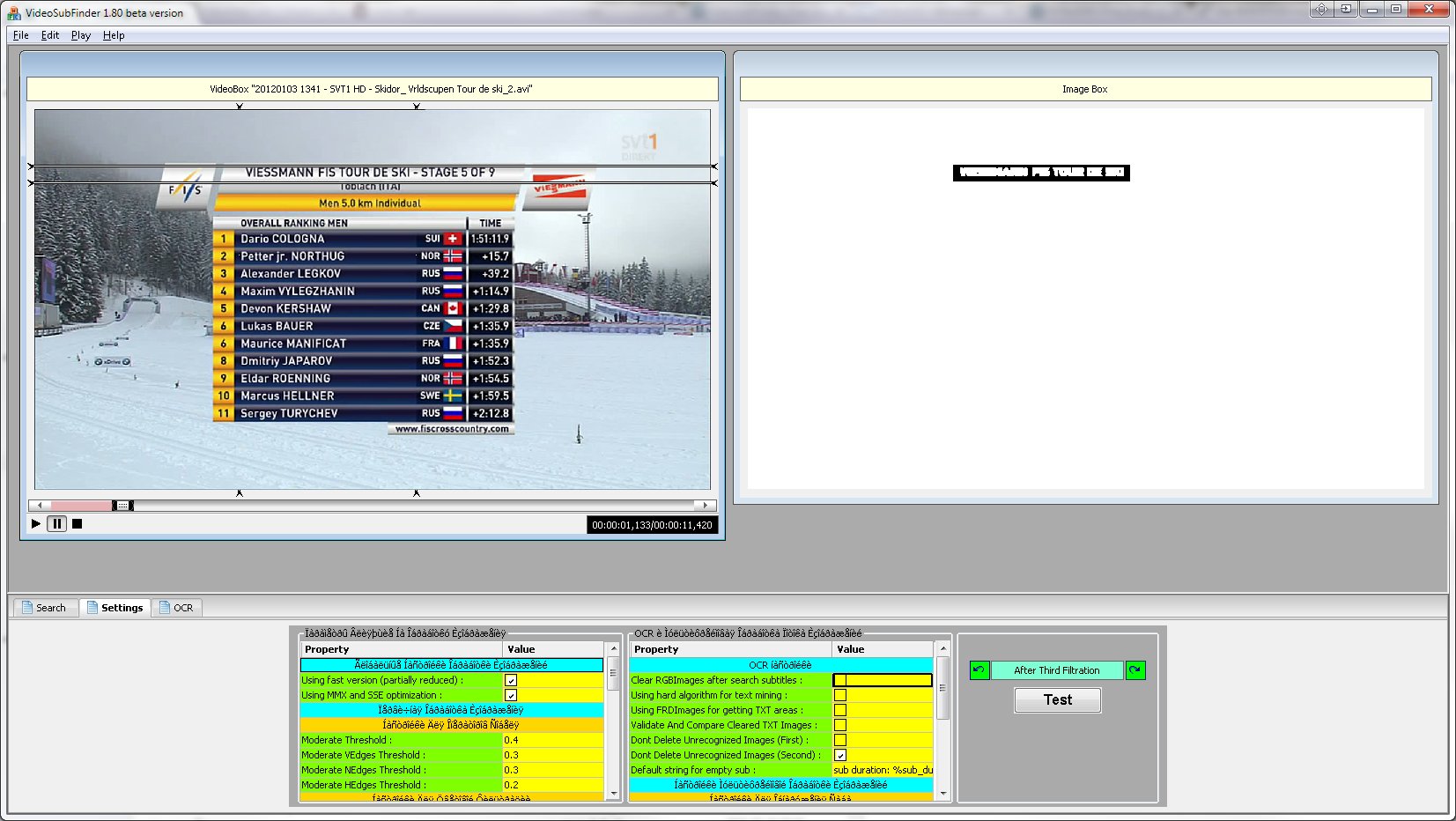The width and height of the screenshot is (1456, 821).
Task: Click the green right arrow beside After Third Filtration
Action: [1135, 670]
